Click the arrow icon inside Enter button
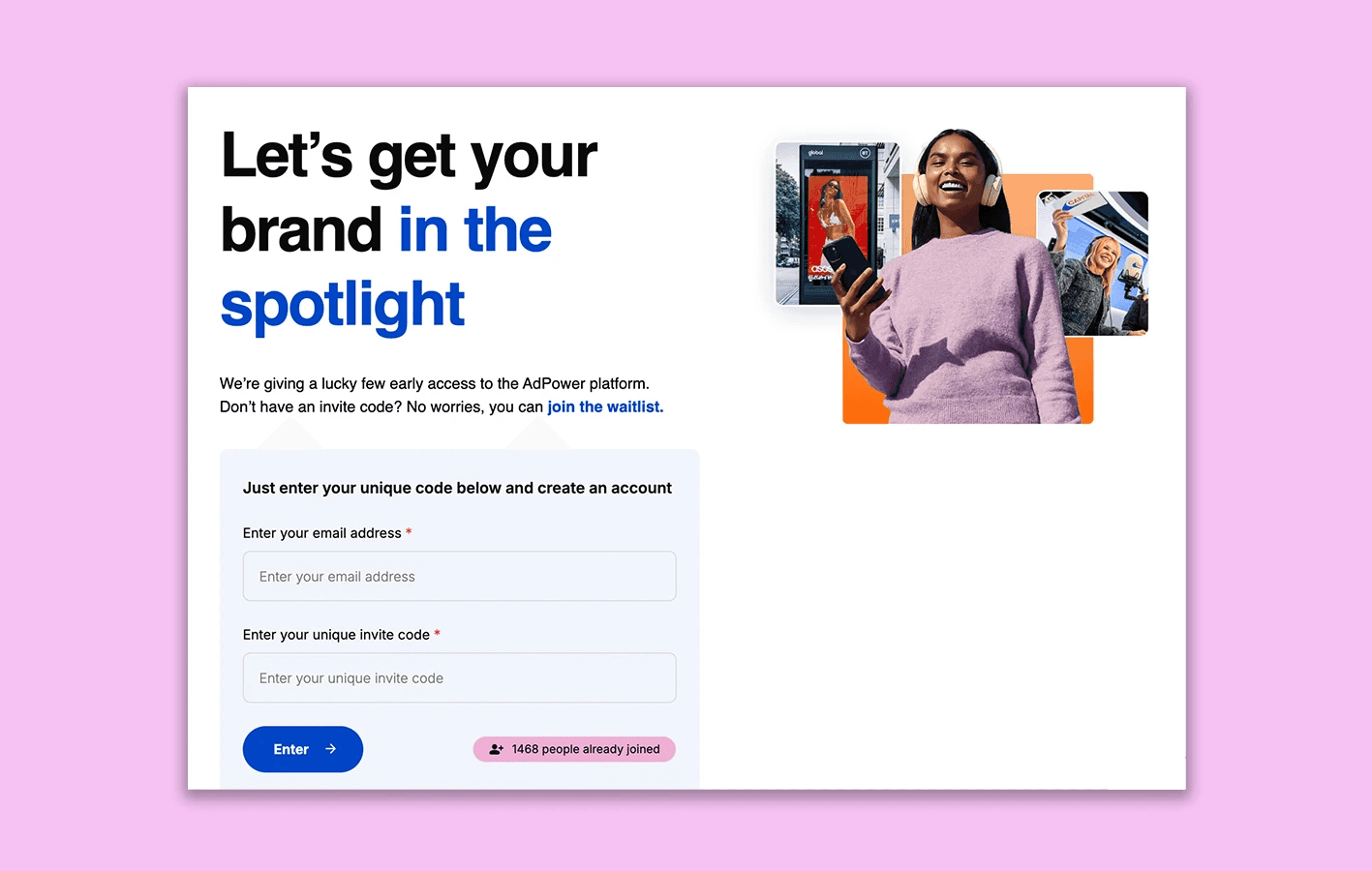Screen dimensions: 1372x871 coord(331,749)
